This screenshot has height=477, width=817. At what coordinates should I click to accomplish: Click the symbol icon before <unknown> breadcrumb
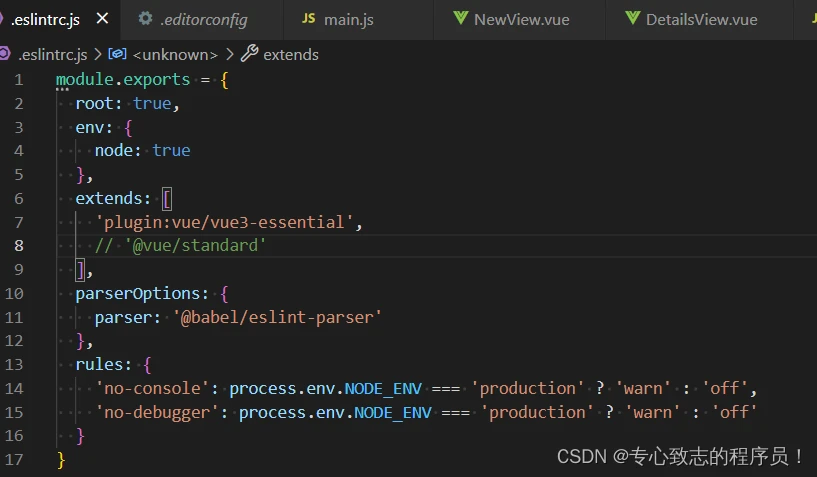coord(118,54)
